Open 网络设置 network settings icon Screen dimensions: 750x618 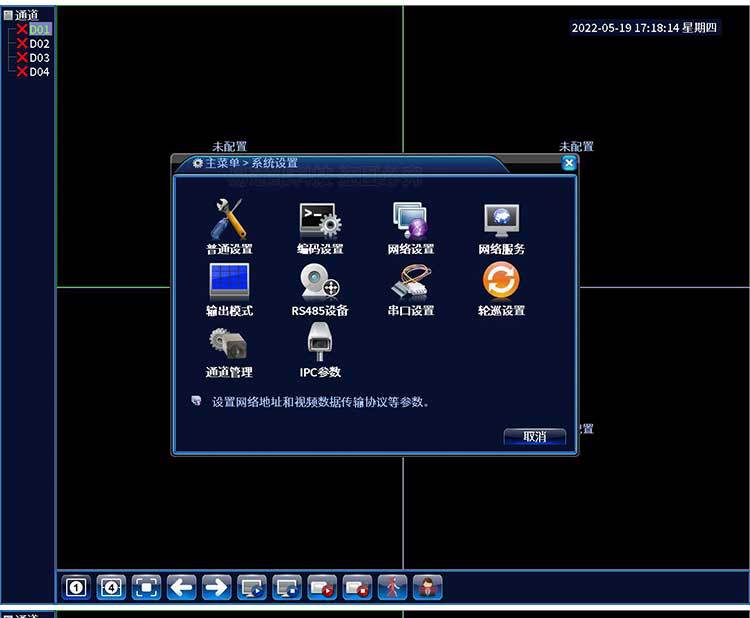click(411, 227)
